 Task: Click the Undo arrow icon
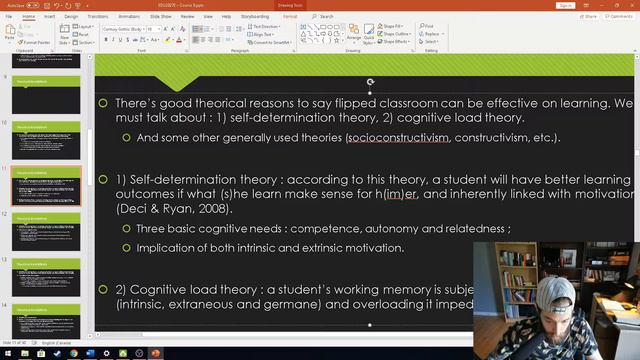(x=57, y=6)
